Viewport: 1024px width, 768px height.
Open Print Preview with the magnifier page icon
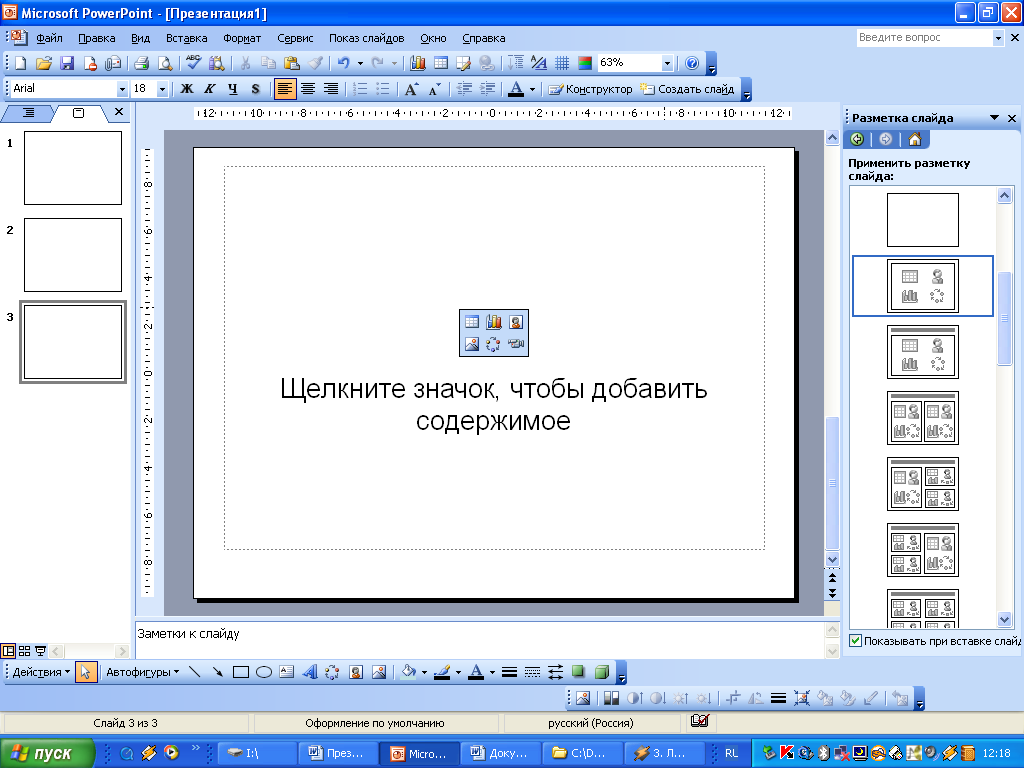165,63
